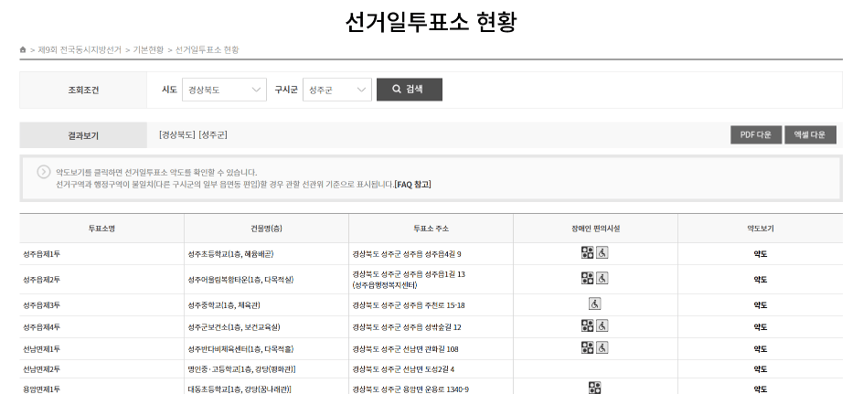Click the 검색 search button
Screen dimensions: 863x394
pos(409,90)
